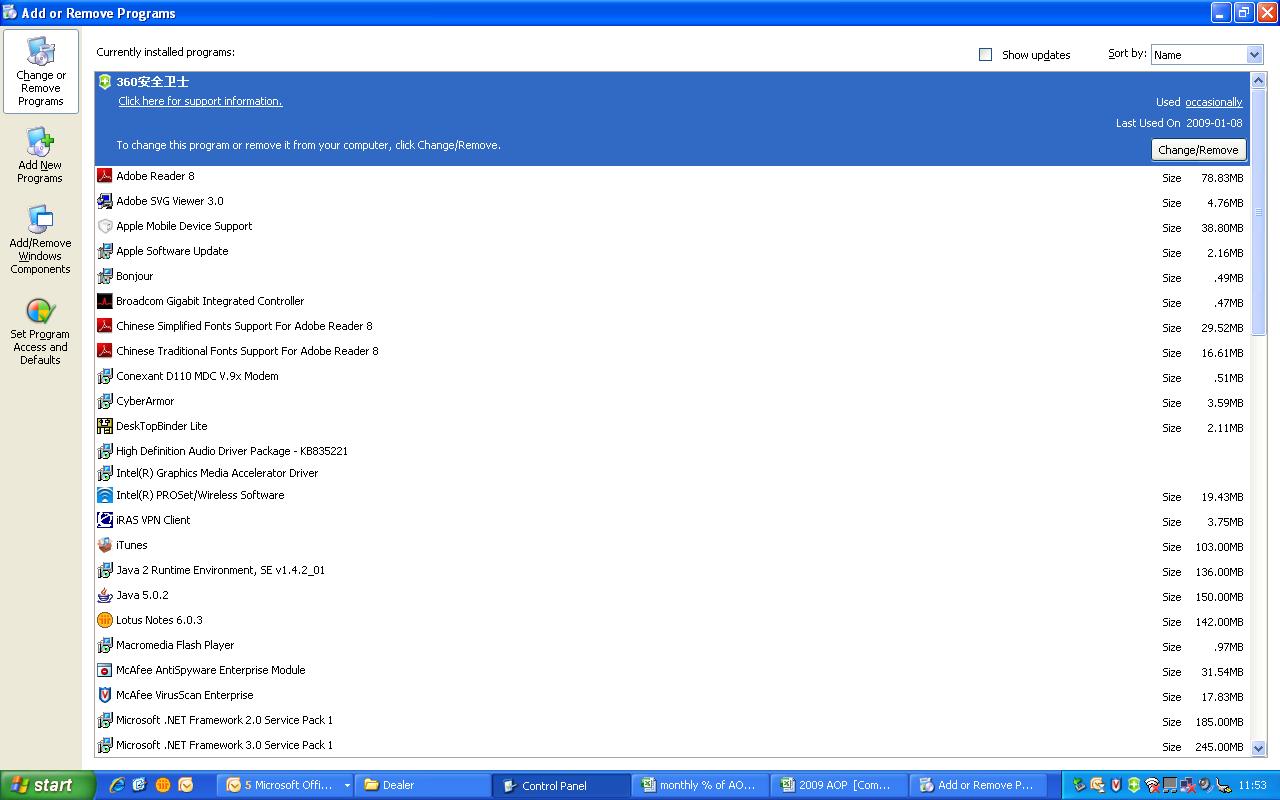Click the wireless network tray icon
The image size is (1280, 800).
[1151, 785]
